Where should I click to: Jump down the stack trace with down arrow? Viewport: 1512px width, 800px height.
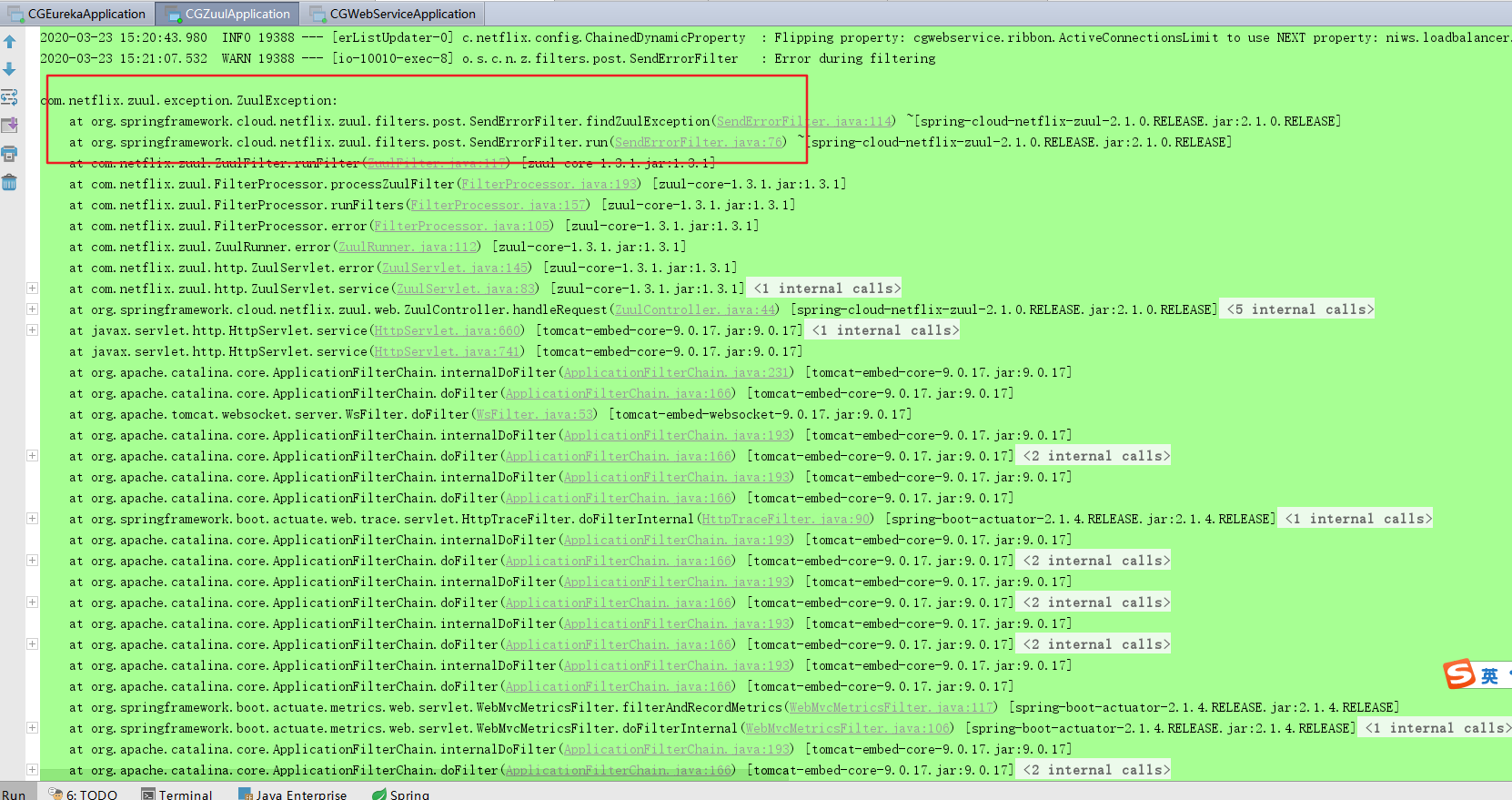[x=10, y=69]
